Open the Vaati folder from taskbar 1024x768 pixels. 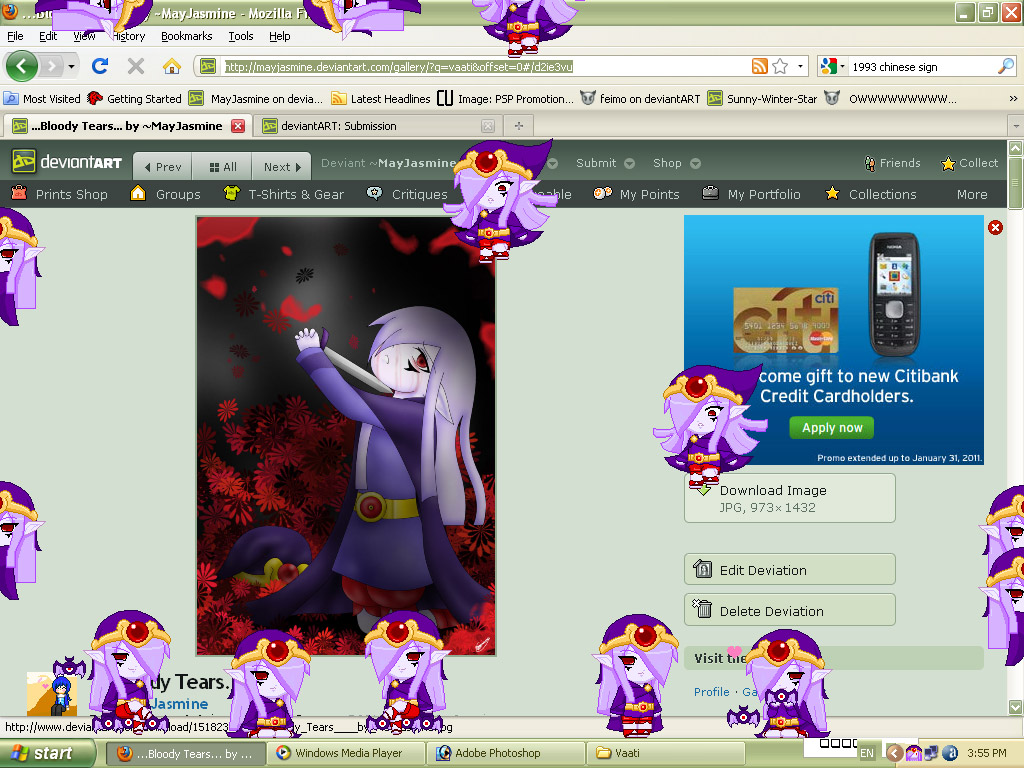pos(665,753)
